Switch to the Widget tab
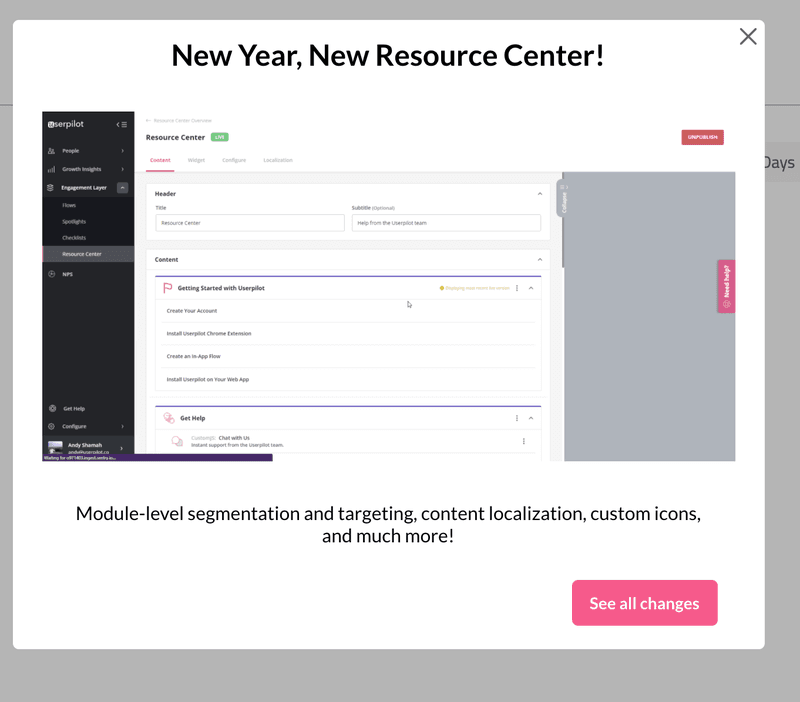Viewport: 800px width, 702px height. pos(195,158)
